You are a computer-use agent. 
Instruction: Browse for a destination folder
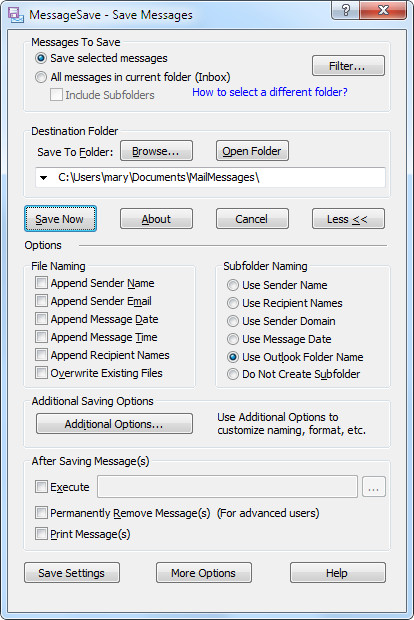156,151
